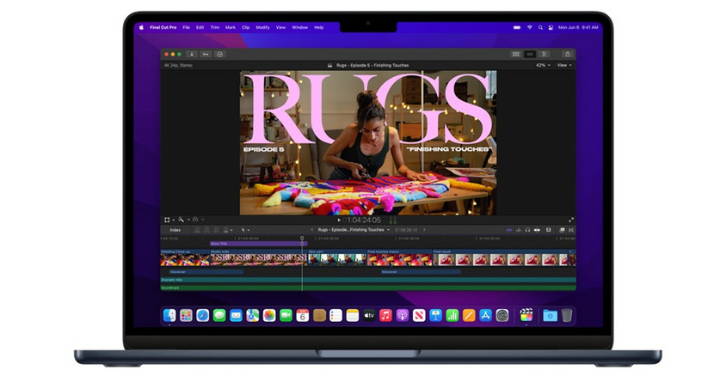Click the Share export icon in toolbar
The width and height of the screenshot is (720, 379).
pos(568,54)
